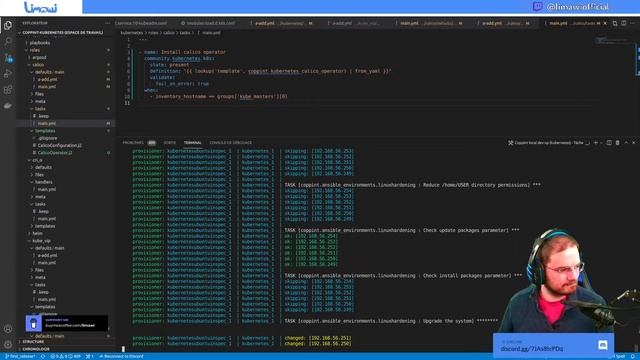Viewport: 640px width, 360px height.
Task: Collapse the calico folder
Action: [x=38, y=65]
